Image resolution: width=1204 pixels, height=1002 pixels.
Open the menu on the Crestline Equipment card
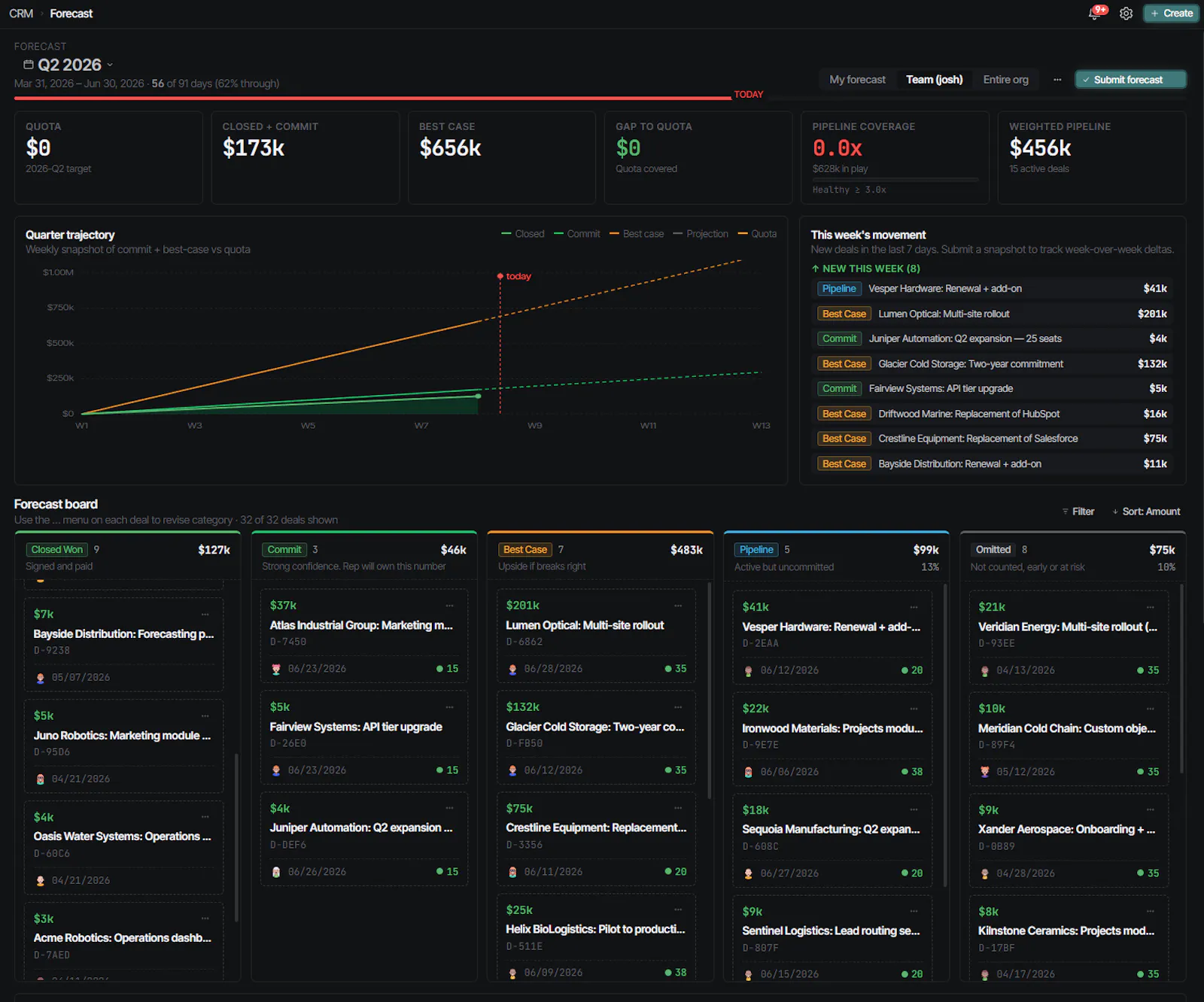click(678, 809)
